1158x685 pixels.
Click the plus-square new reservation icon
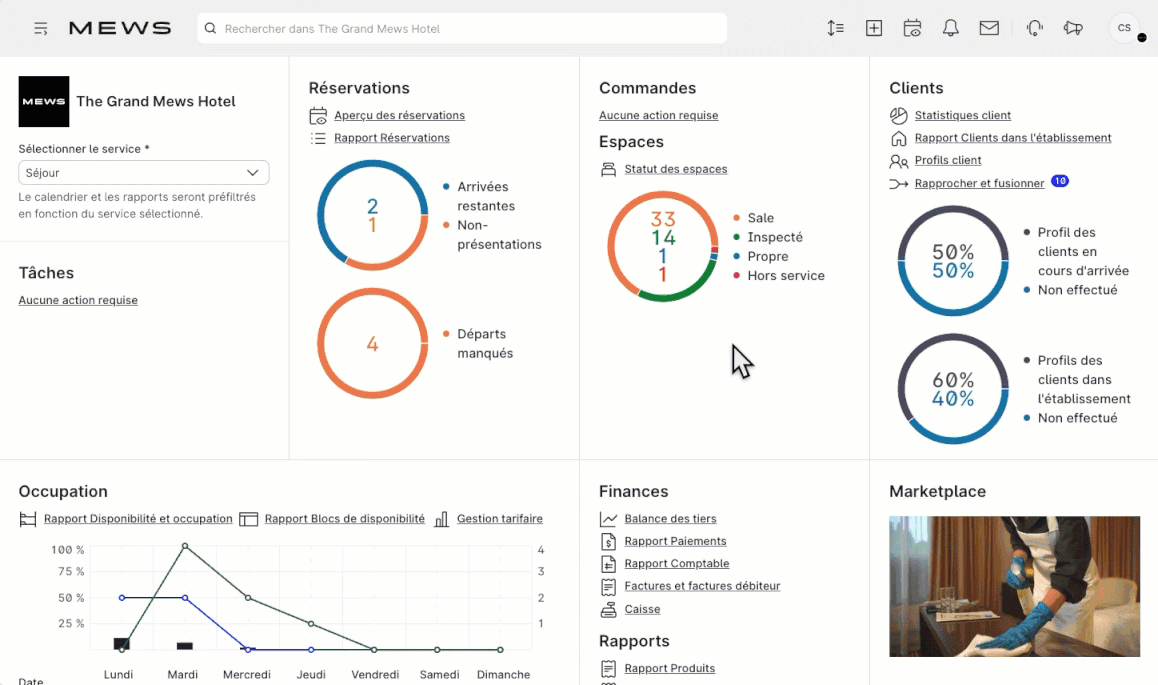click(x=874, y=28)
